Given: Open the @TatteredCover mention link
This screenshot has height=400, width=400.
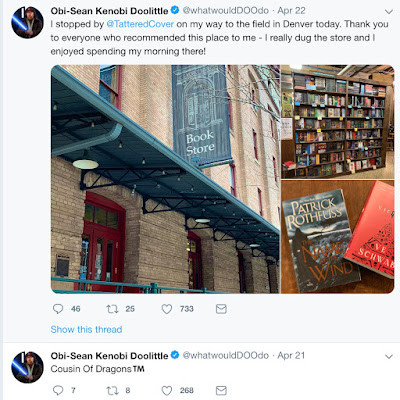Looking at the screenshot, I should click(140, 24).
